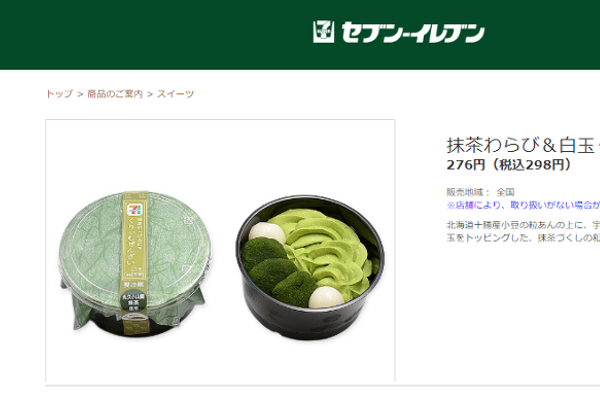Click the blue store availability notice text
Image resolution: width=600 pixels, height=400 pixels.
click(x=523, y=206)
